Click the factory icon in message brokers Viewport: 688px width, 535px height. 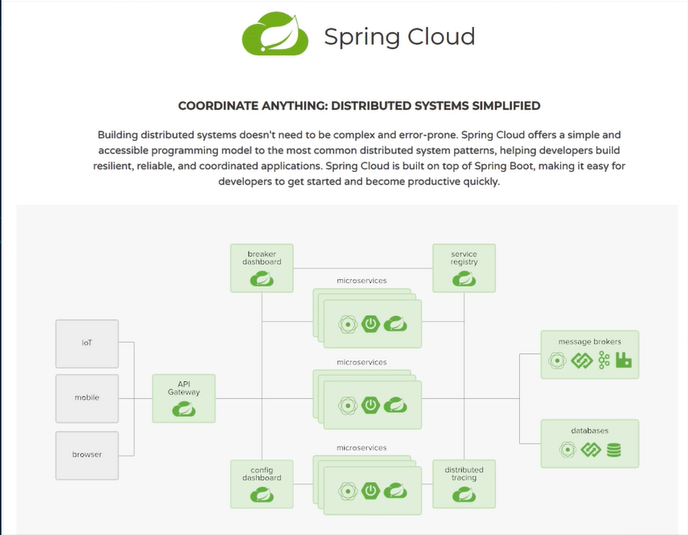(x=625, y=361)
